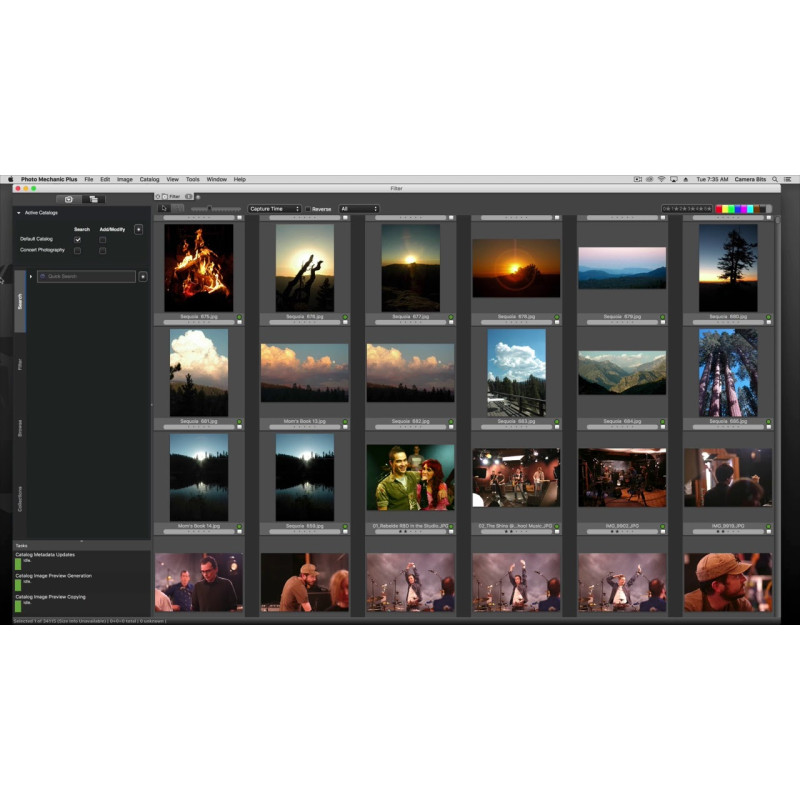Open macOS Spotlight search icon
Viewport: 800px width, 800px height.
775,179
